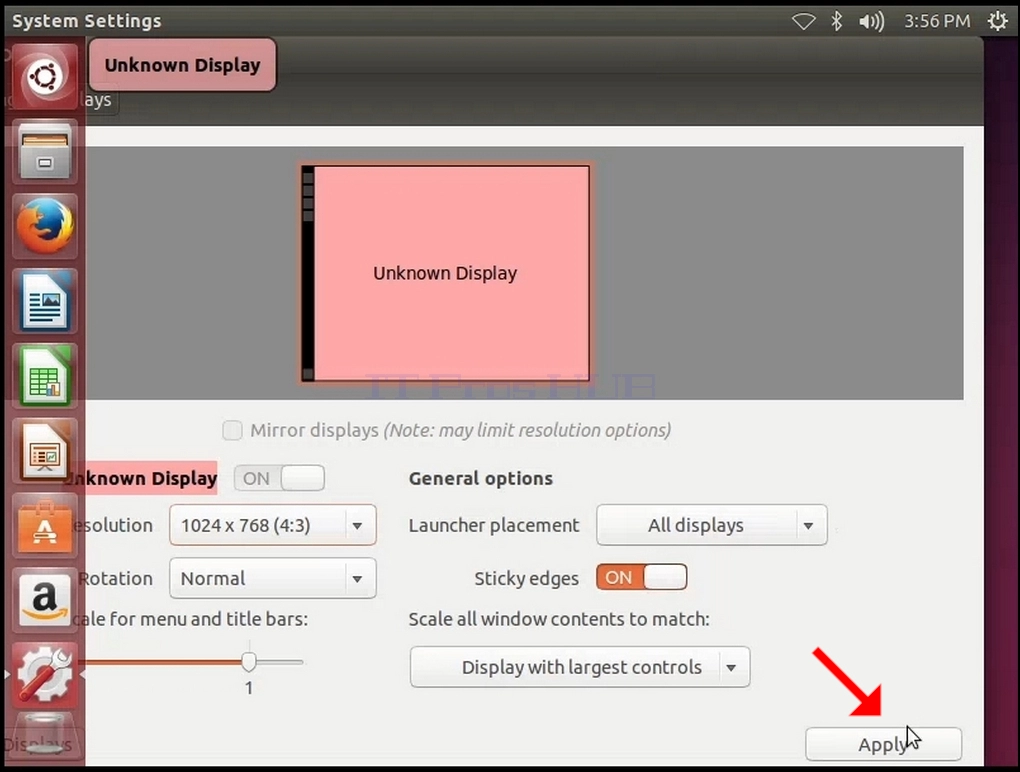Toggle the Unknown Display ON switch
1020x772 pixels.
pos(279,479)
